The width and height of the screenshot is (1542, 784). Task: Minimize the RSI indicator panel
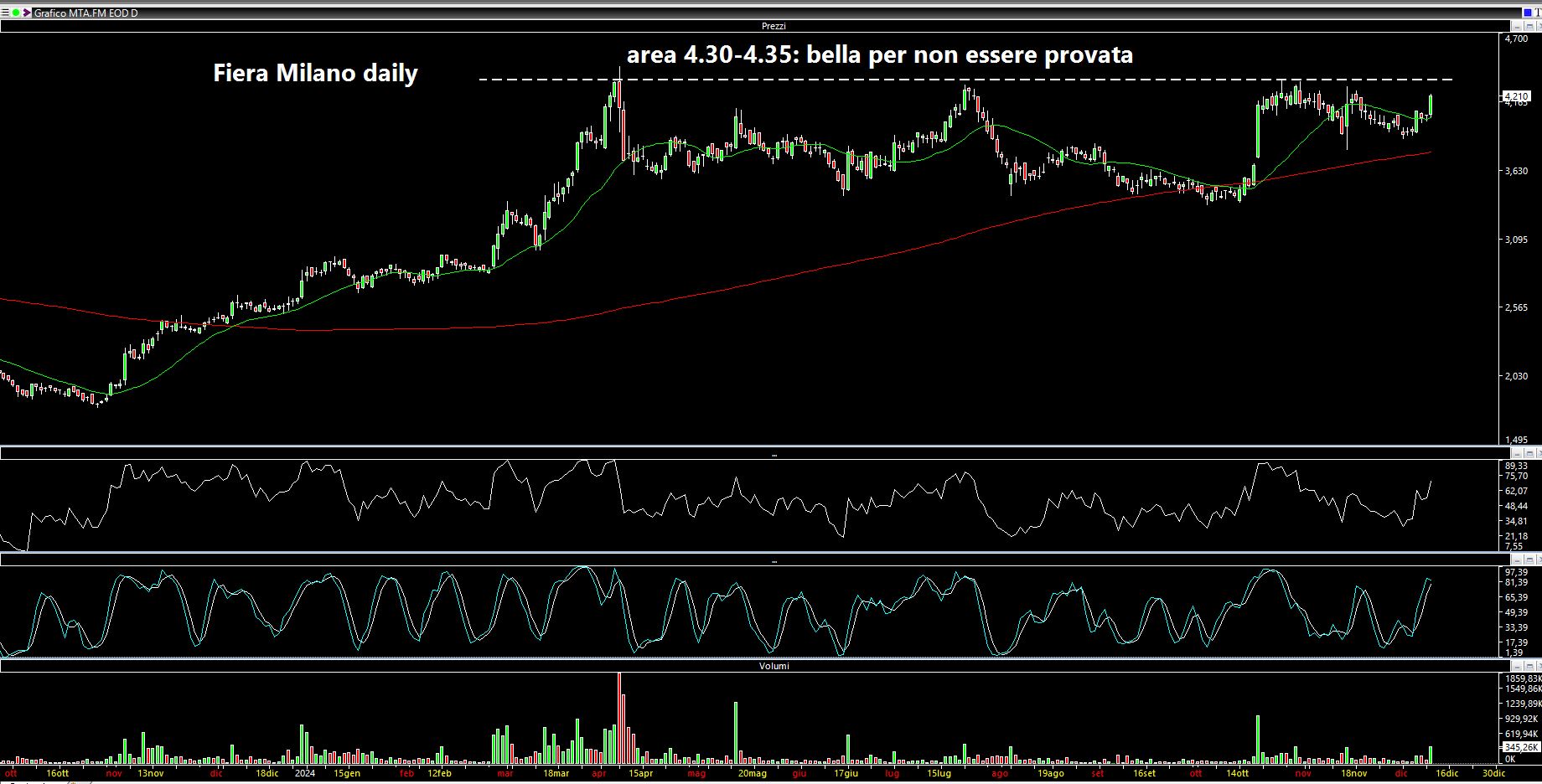pyautogui.click(x=1517, y=453)
